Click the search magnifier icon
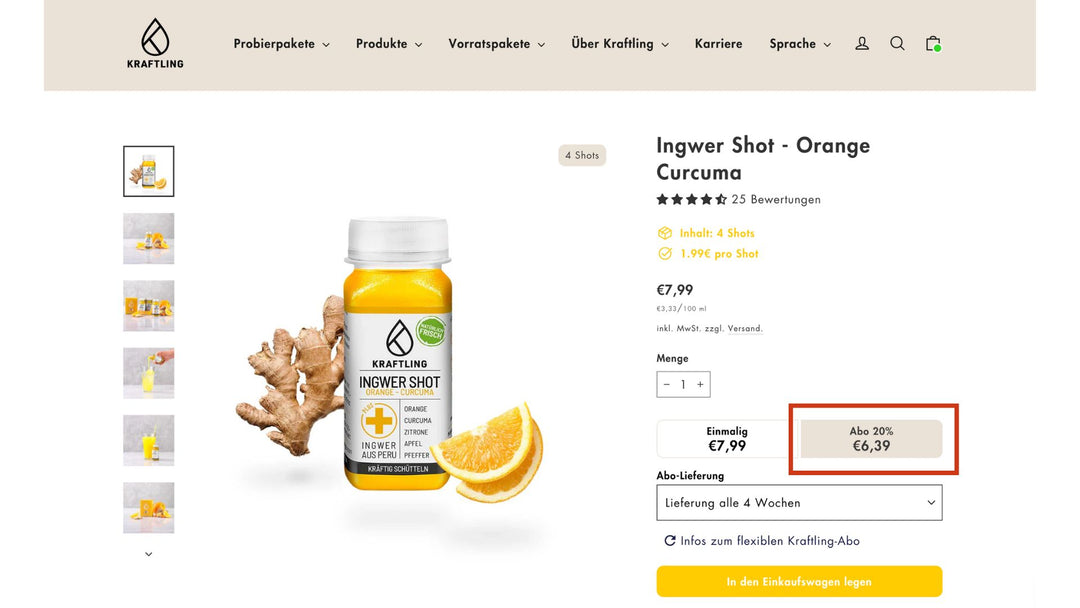1080x608 pixels. click(x=897, y=43)
